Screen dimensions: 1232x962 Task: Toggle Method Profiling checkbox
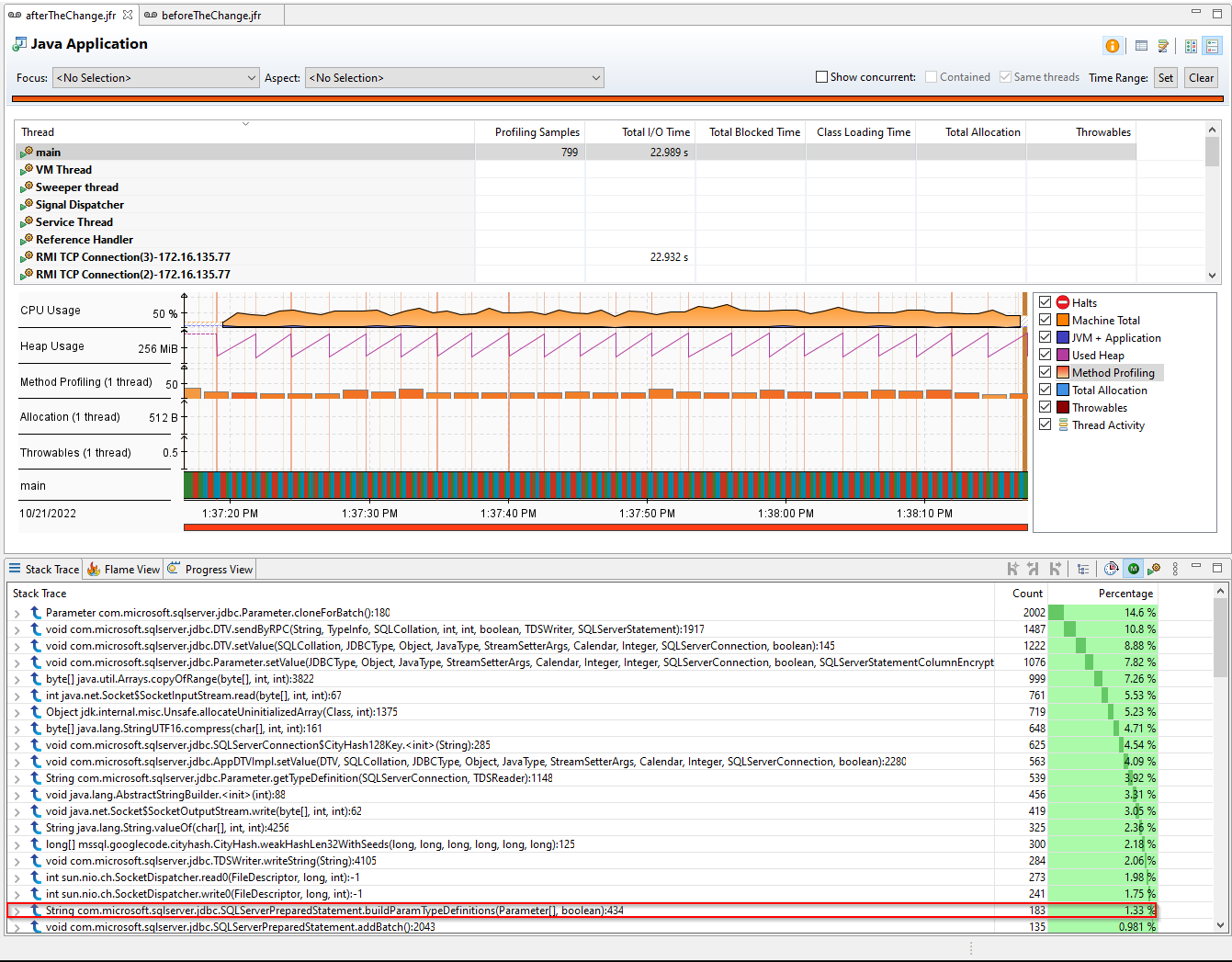tap(1045, 372)
